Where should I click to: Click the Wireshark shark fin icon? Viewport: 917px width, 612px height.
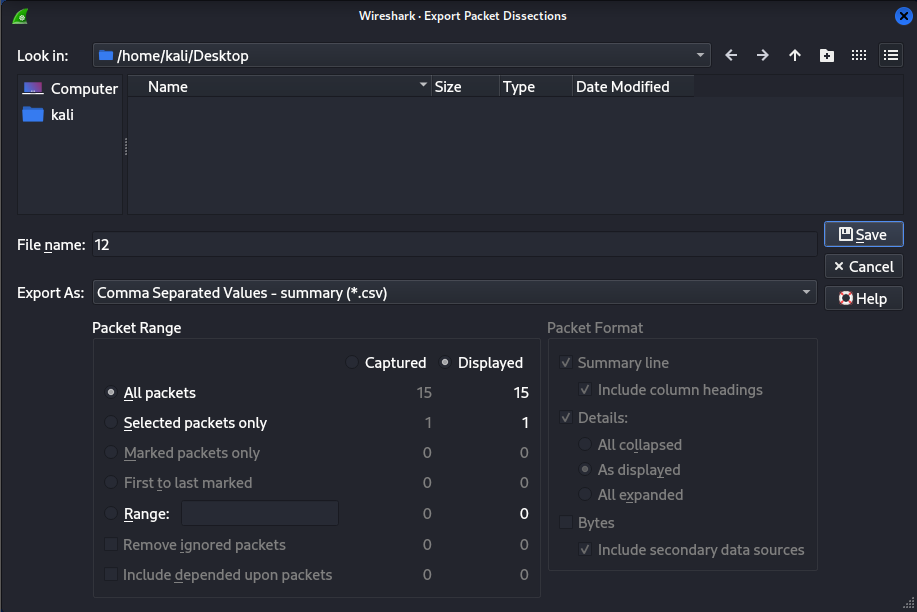tap(20, 16)
